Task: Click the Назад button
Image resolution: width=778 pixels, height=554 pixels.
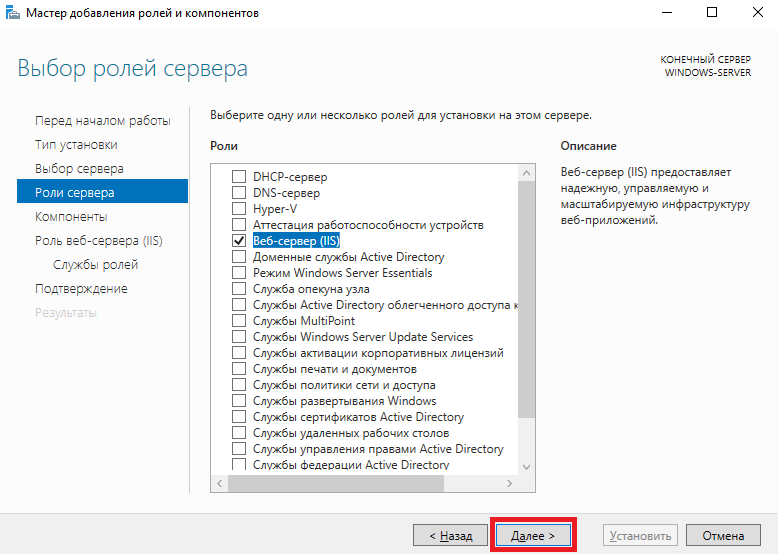Action: coord(451,536)
